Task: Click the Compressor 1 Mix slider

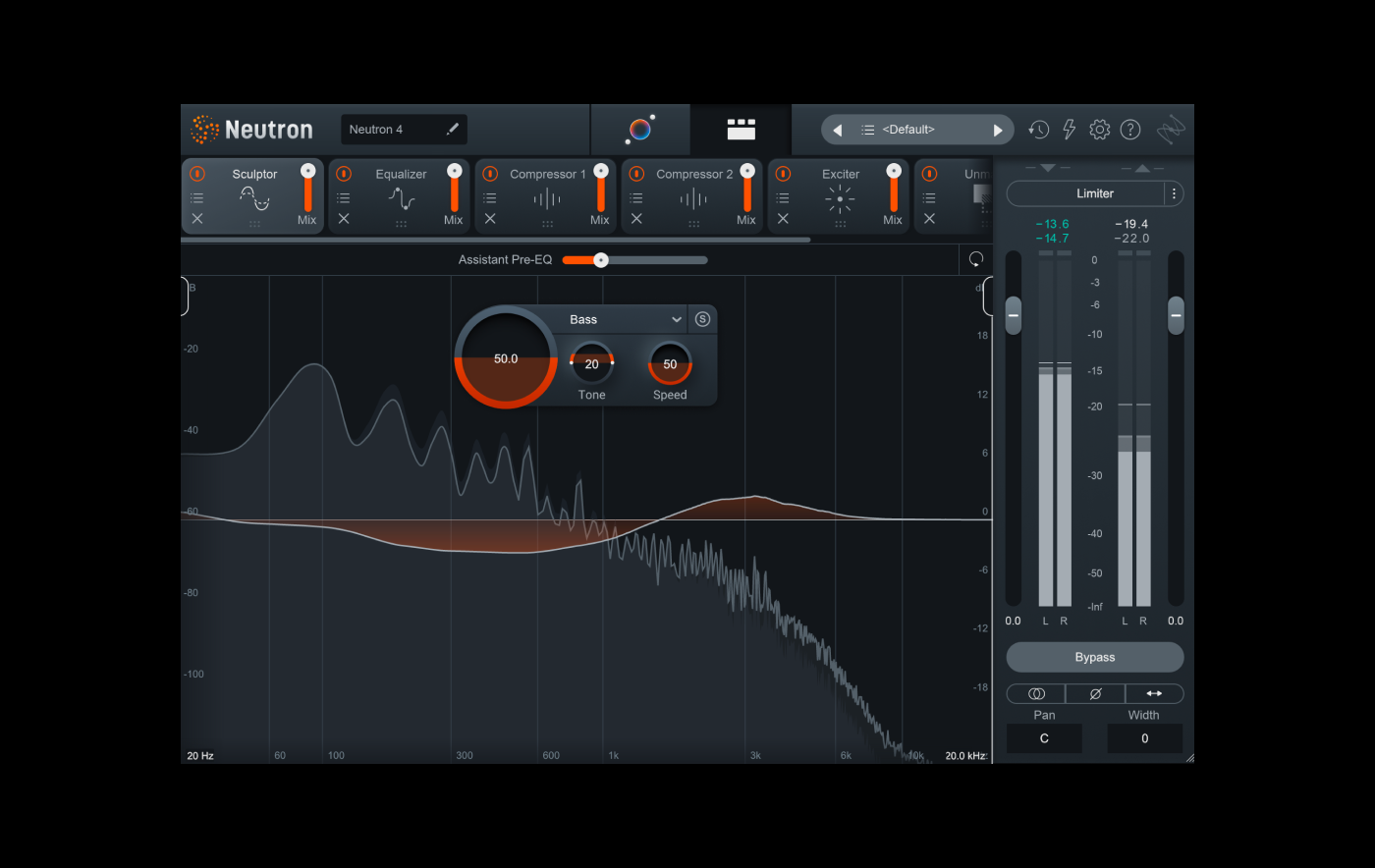Action: (600, 188)
